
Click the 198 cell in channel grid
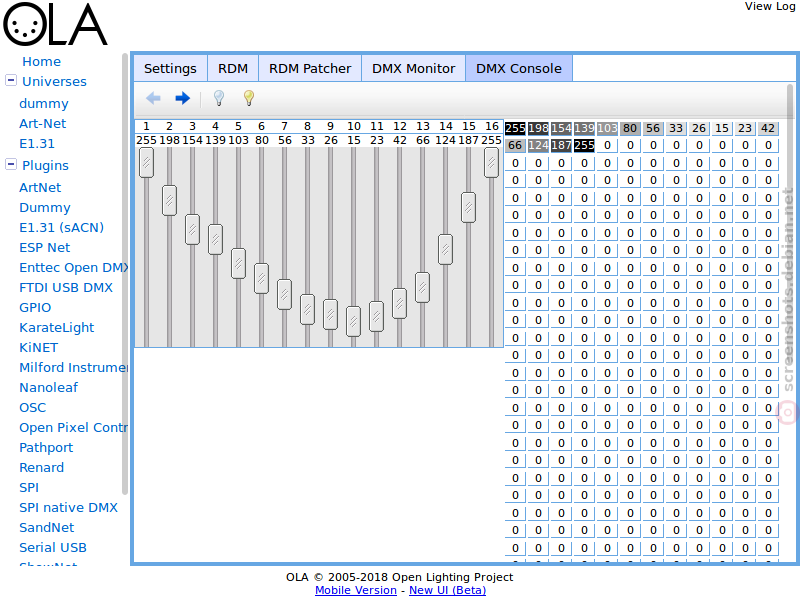tap(538, 128)
